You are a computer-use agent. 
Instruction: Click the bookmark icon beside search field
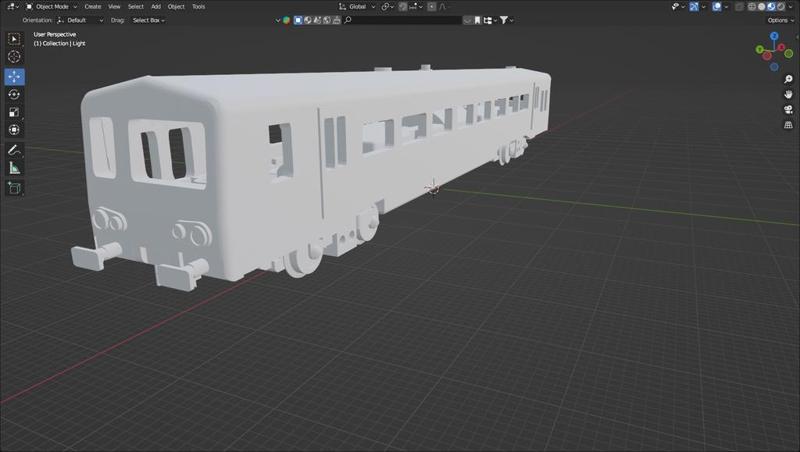click(x=478, y=20)
